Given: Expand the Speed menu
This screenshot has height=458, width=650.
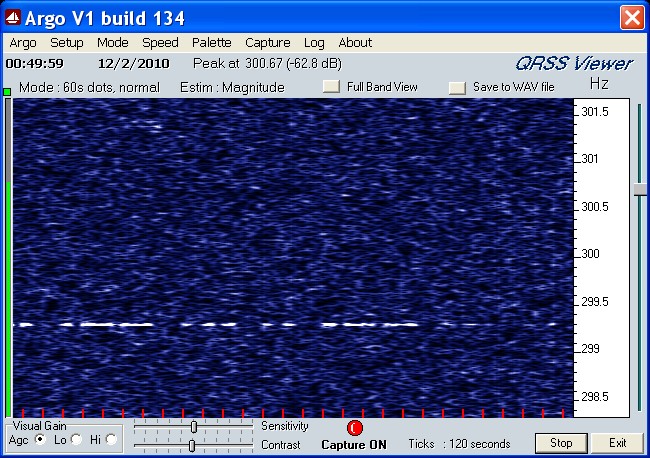Looking at the screenshot, I should [x=160, y=43].
